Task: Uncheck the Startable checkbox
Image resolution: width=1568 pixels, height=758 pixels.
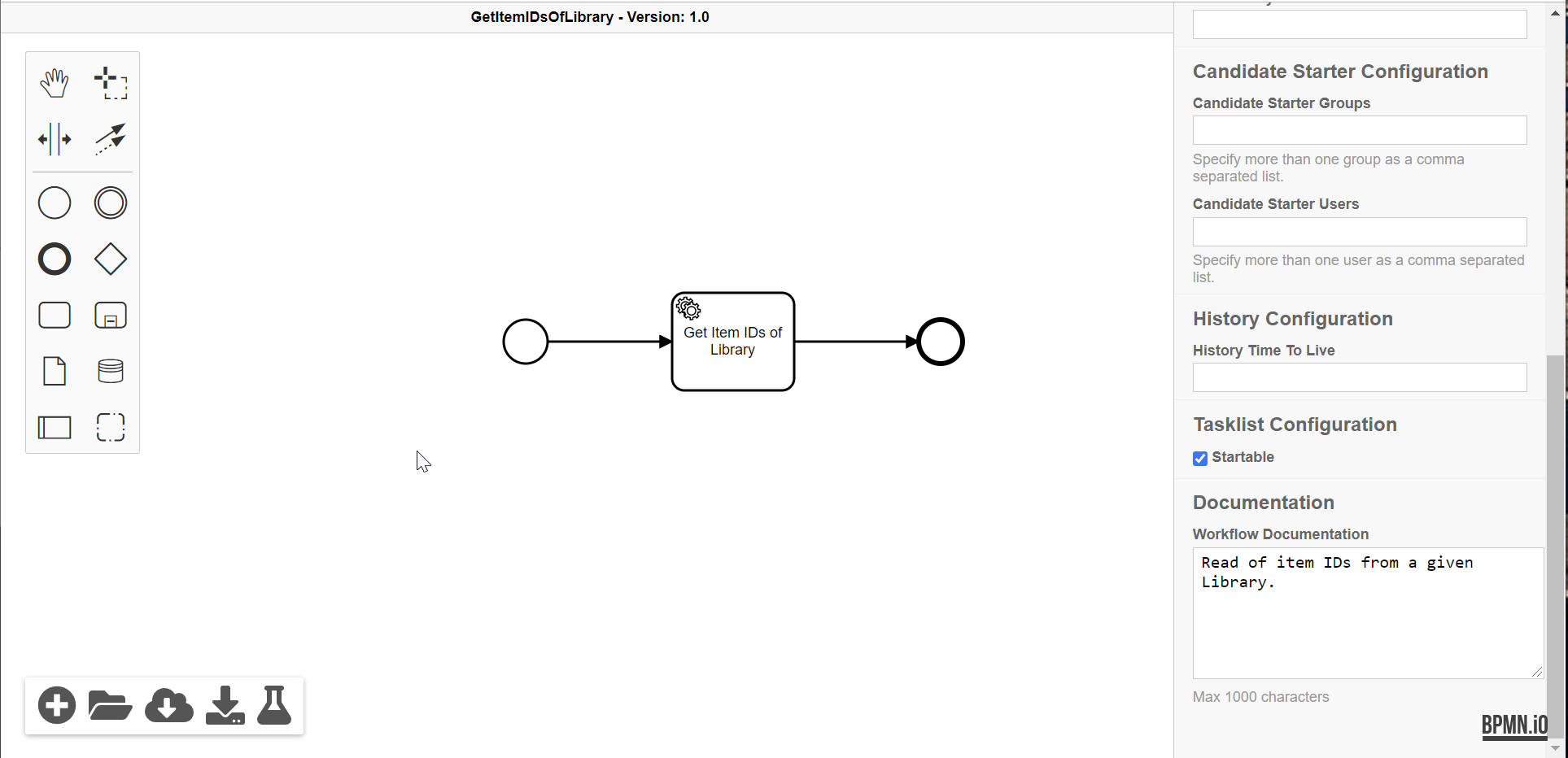Action: tap(1200, 459)
